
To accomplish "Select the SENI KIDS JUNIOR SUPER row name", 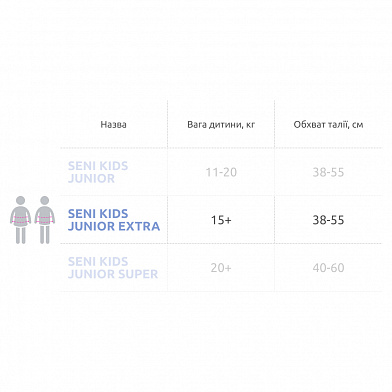I will pyautogui.click(x=113, y=268).
